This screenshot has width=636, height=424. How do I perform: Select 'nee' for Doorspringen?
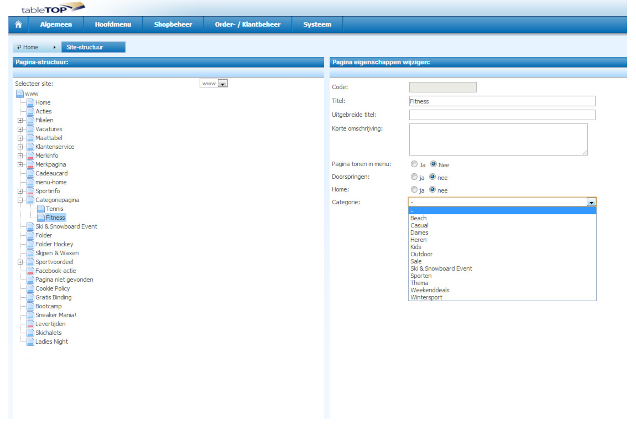432,177
